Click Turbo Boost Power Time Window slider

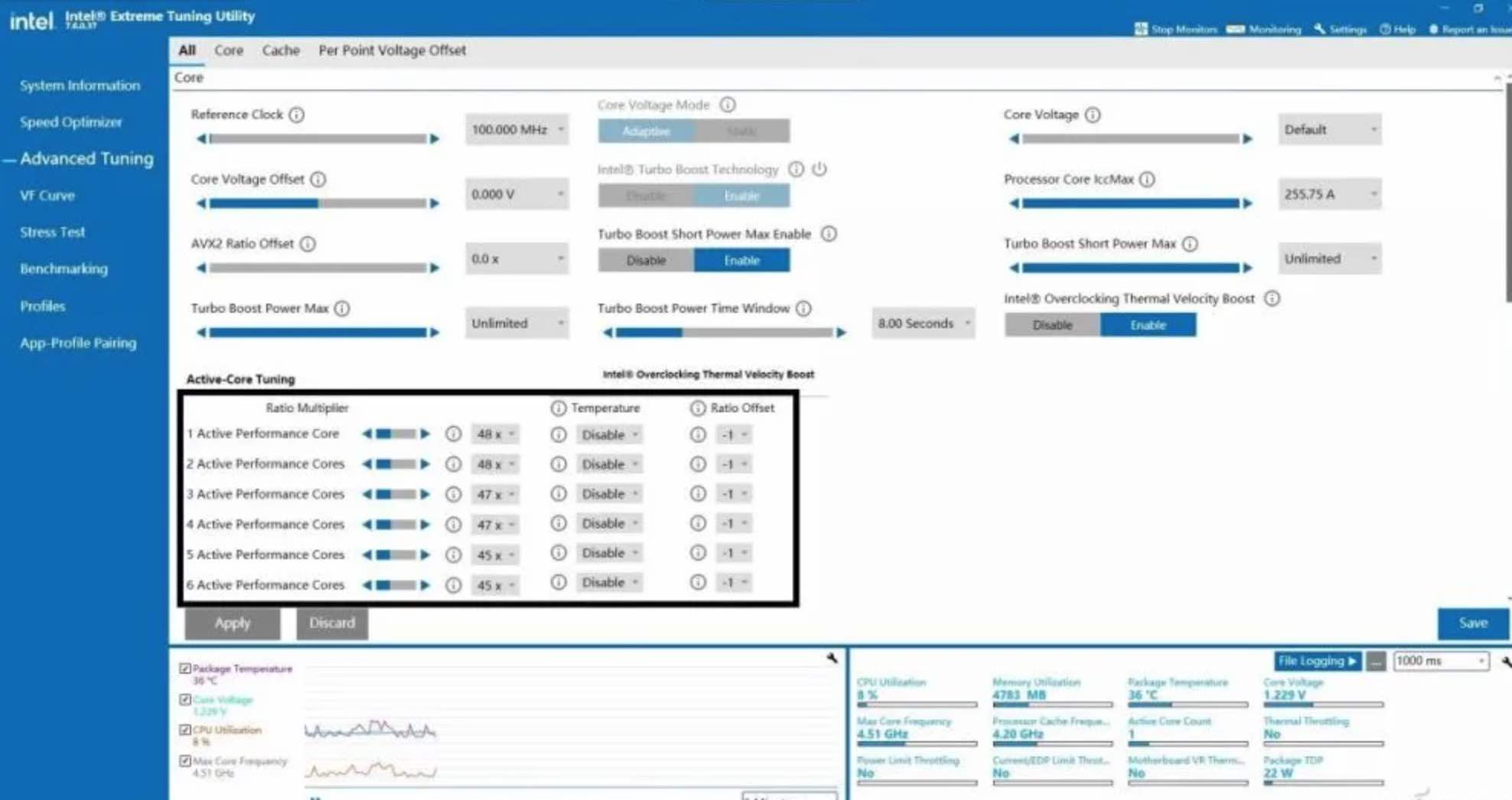[x=724, y=333]
